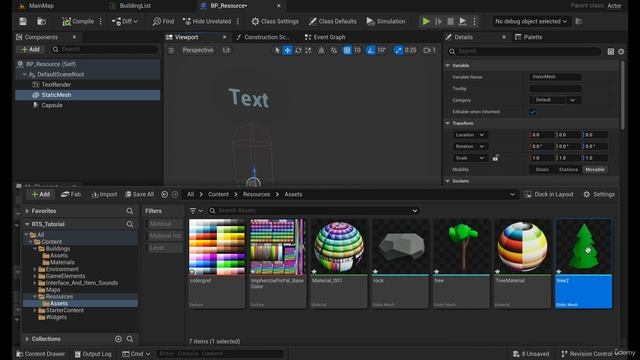Screen dimensions: 640x360
Task: Toggle the scale lock icon
Action: (x=496, y=158)
